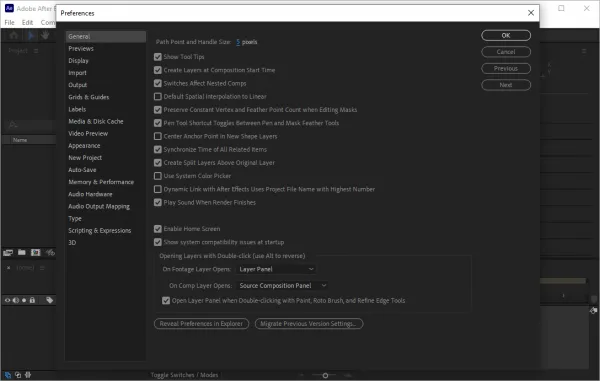Select Memory & Performance category
The width and height of the screenshot is (600, 381).
[105, 182]
